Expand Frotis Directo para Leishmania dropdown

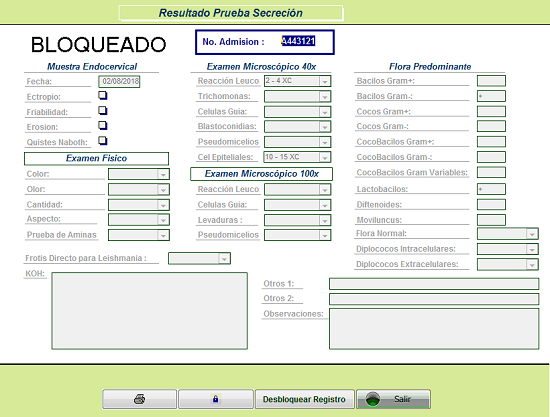(x=199, y=258)
